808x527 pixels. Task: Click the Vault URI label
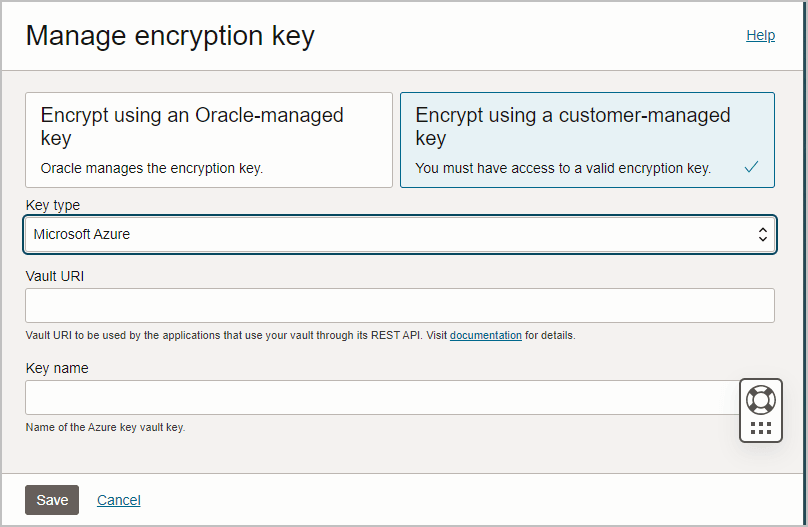pos(54,276)
